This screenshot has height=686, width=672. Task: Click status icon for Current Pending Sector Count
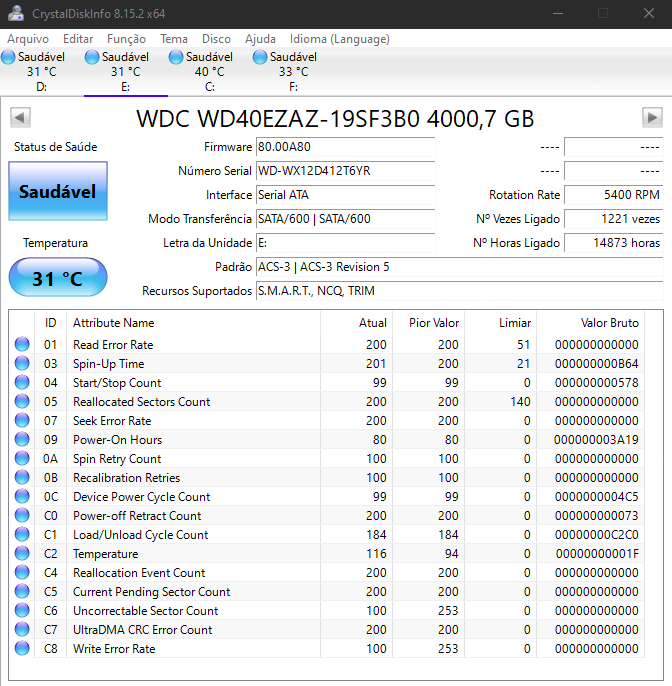point(22,592)
